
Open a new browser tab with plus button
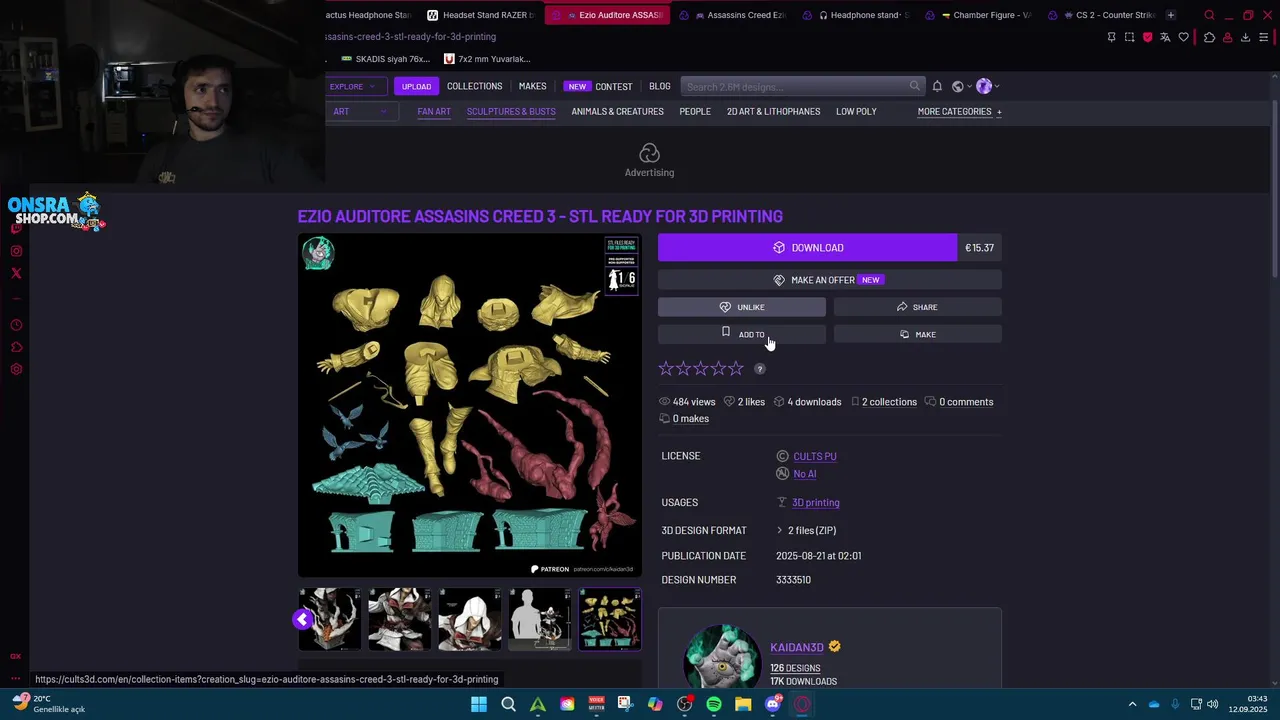click(1171, 15)
